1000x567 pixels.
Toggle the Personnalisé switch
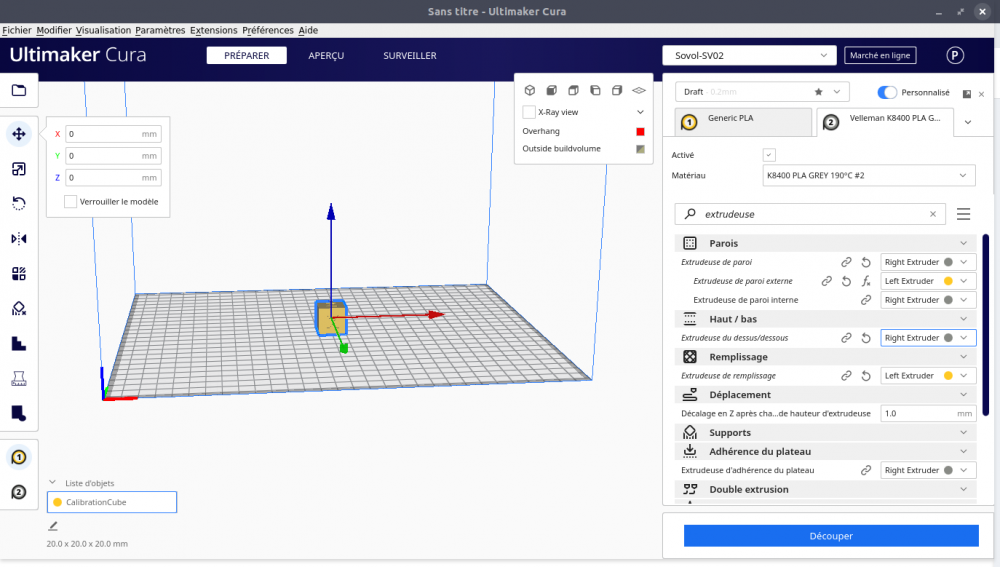886,92
